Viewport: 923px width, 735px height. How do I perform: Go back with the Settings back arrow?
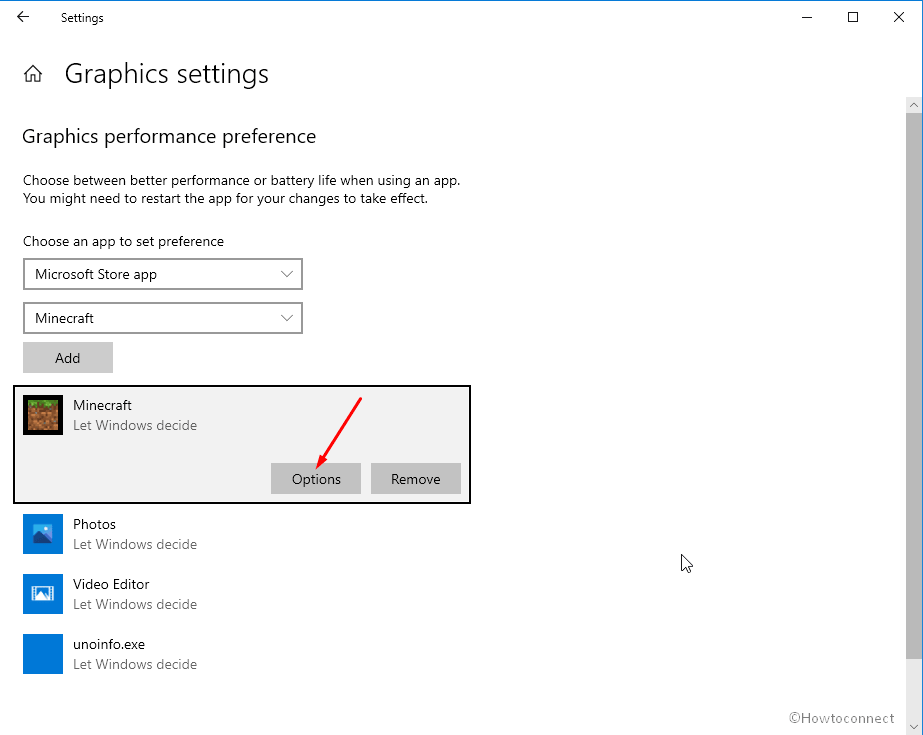[23, 17]
